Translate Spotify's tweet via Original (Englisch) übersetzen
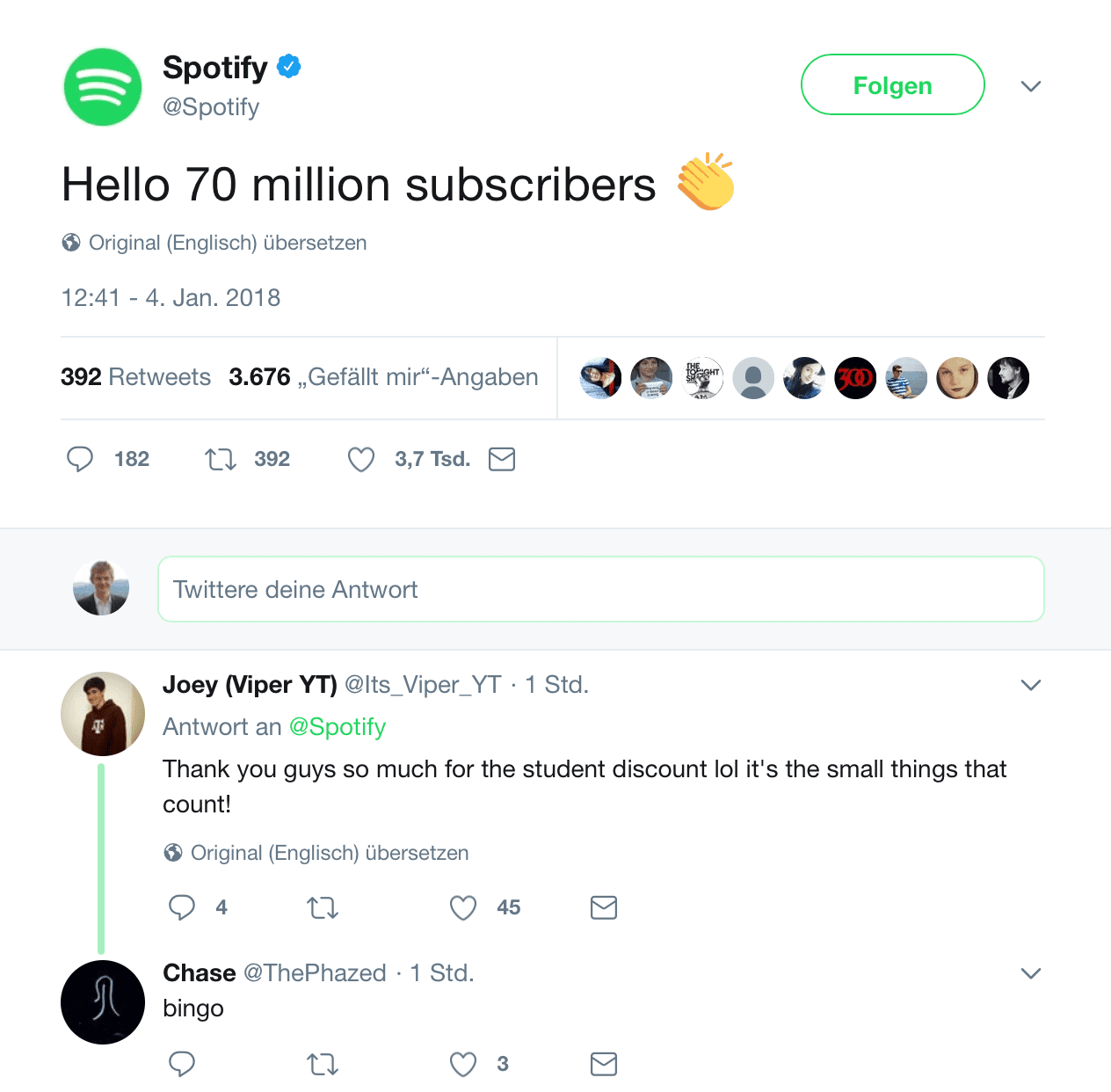This screenshot has width=1111, height=1092. 228,243
